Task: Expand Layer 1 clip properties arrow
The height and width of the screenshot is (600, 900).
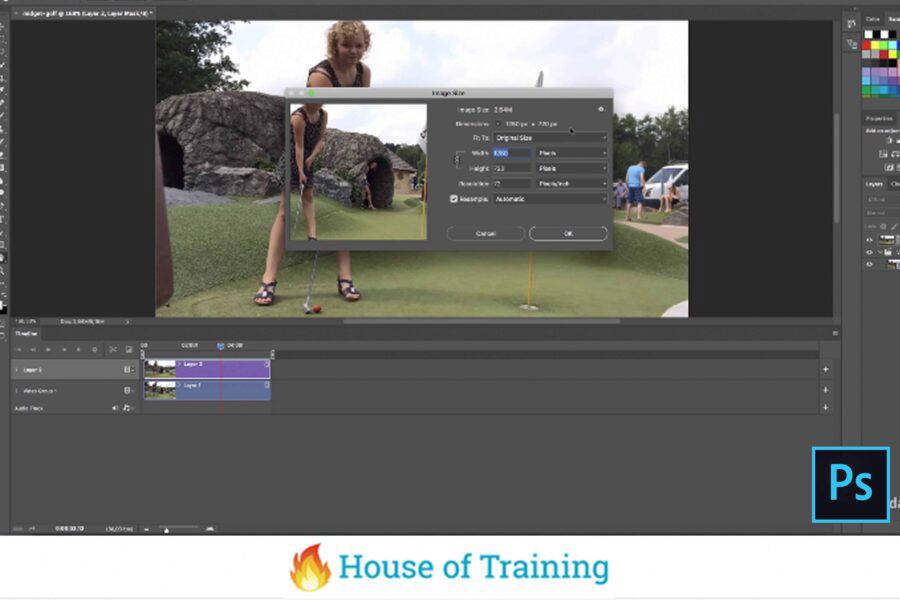Action: point(180,385)
